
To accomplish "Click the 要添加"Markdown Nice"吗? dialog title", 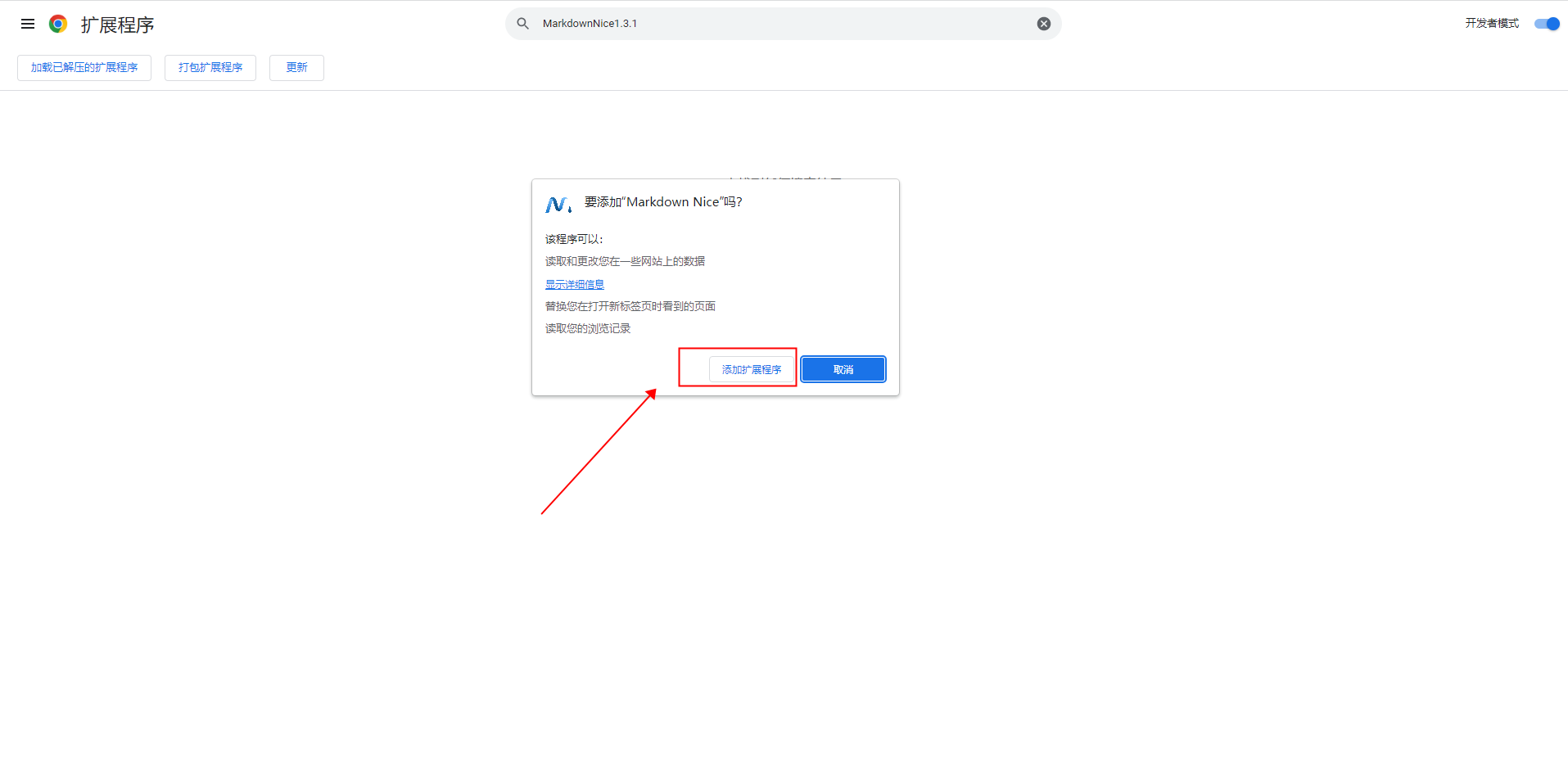I will click(x=663, y=202).
